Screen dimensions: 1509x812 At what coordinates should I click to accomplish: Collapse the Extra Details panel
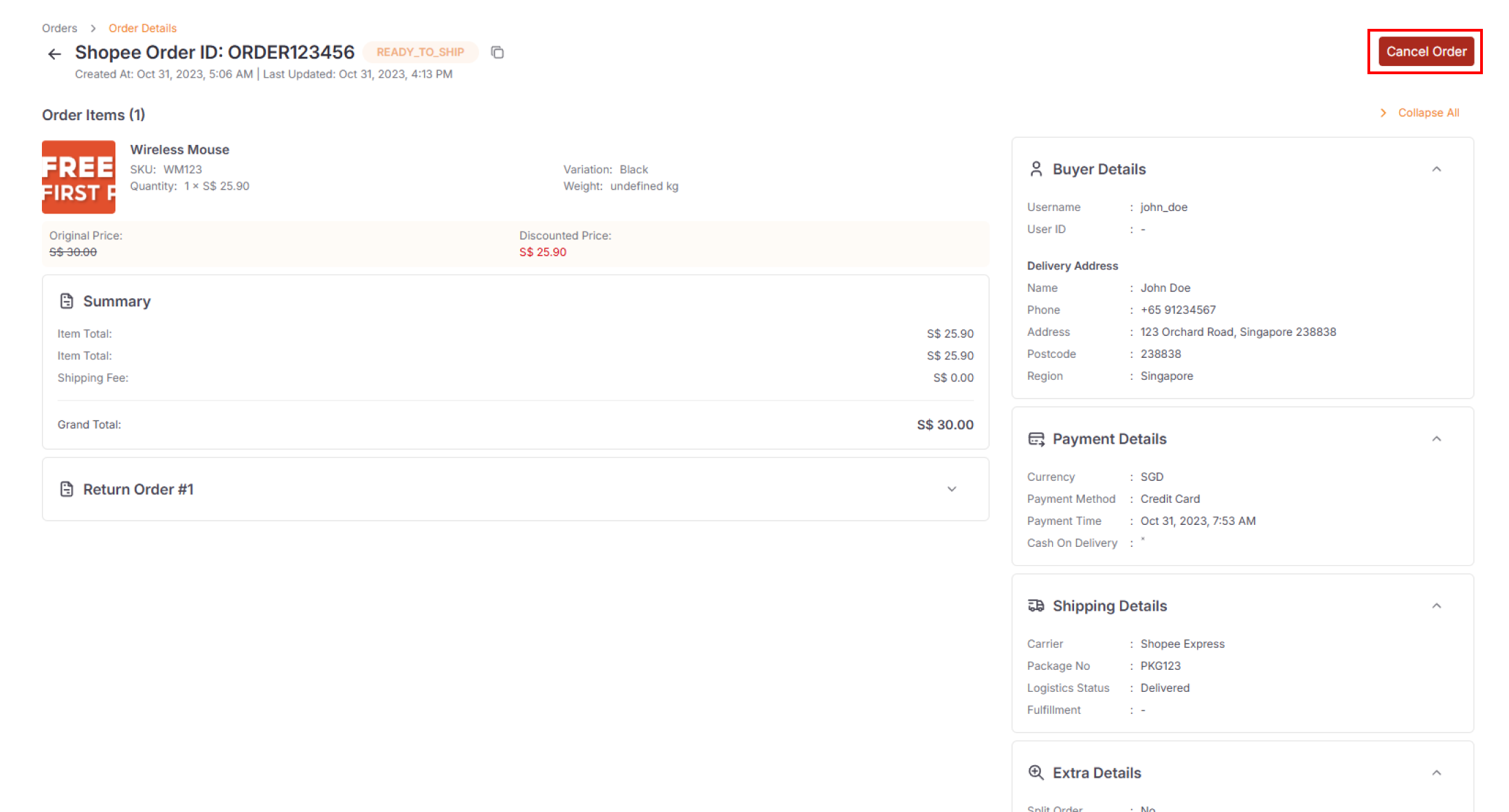1437,772
